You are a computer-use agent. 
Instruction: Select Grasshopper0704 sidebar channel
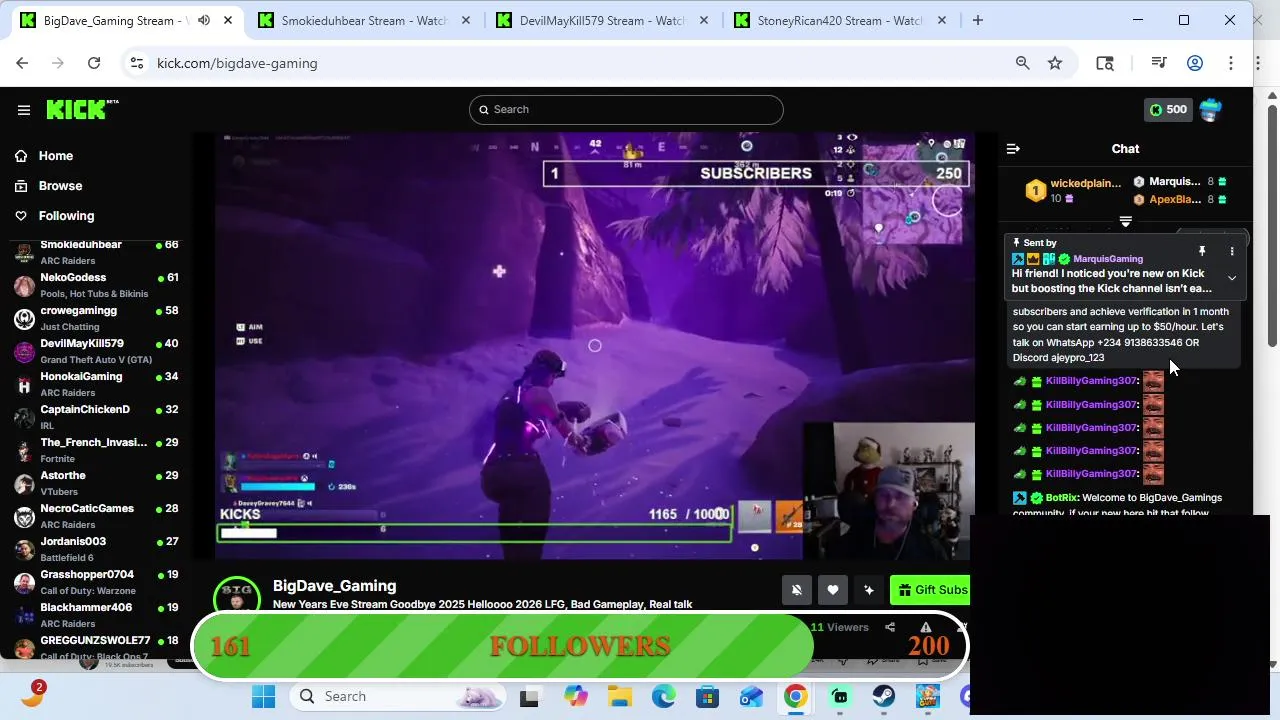point(96,582)
